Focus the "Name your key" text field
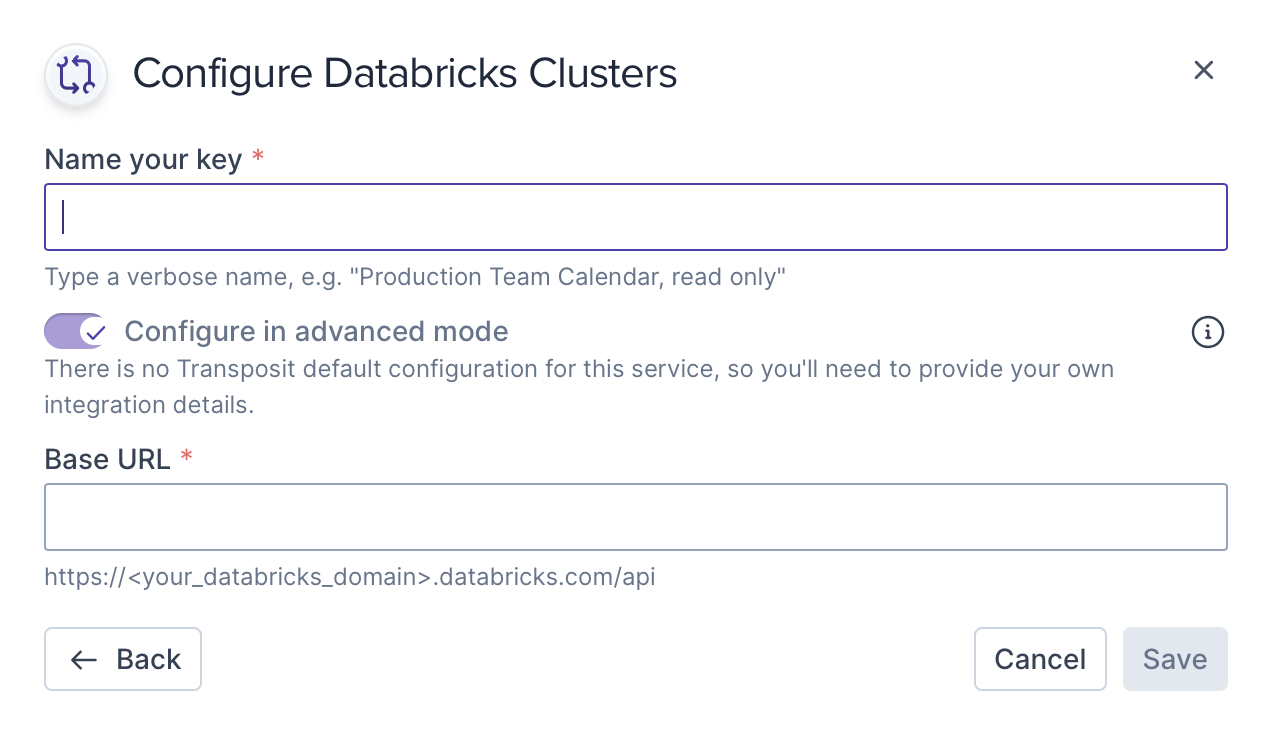1274x736 pixels. 636,217
